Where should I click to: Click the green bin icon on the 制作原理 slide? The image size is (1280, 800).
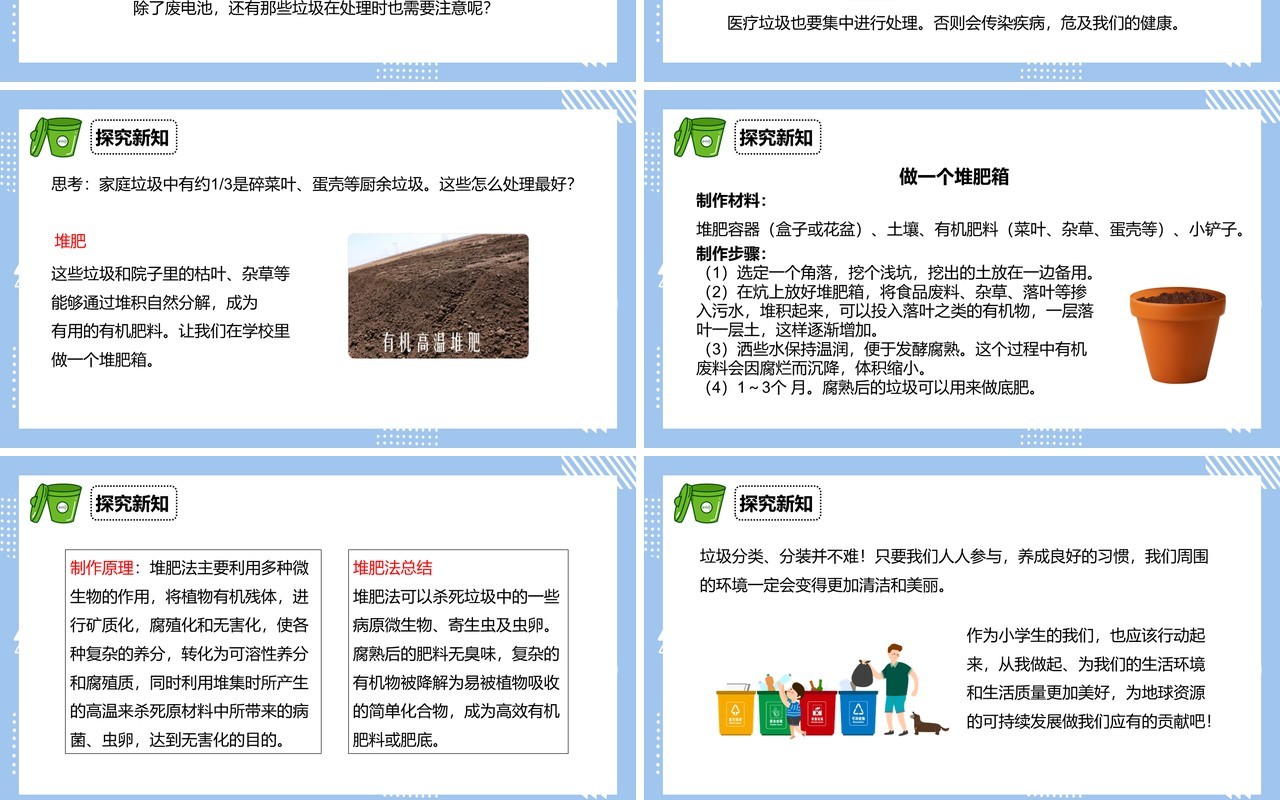[55, 503]
